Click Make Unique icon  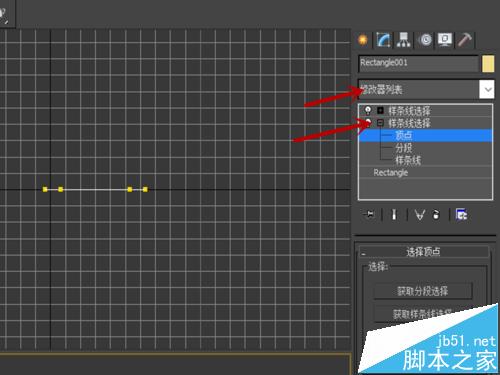(420, 215)
